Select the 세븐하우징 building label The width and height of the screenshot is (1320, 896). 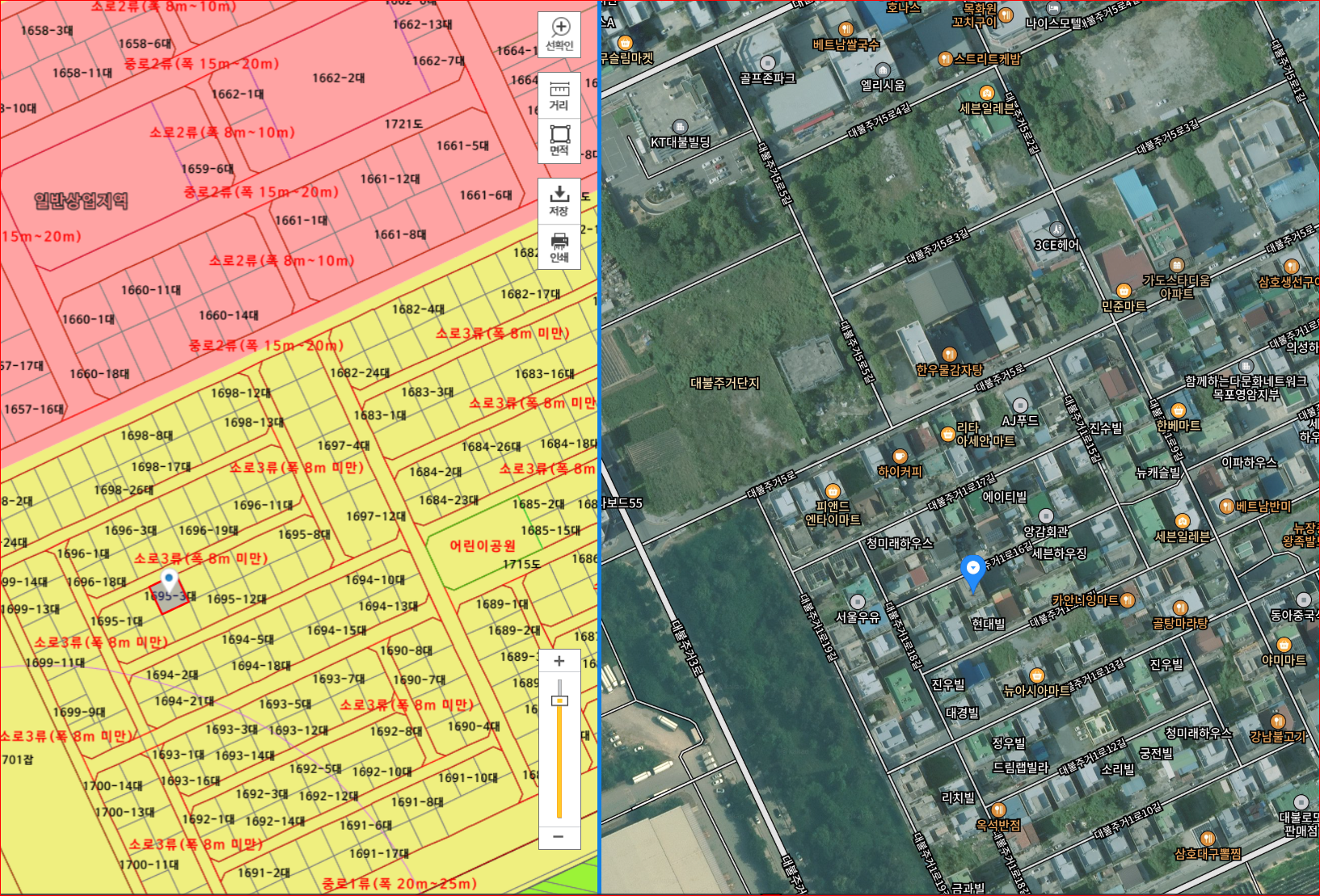pyautogui.click(x=1060, y=553)
